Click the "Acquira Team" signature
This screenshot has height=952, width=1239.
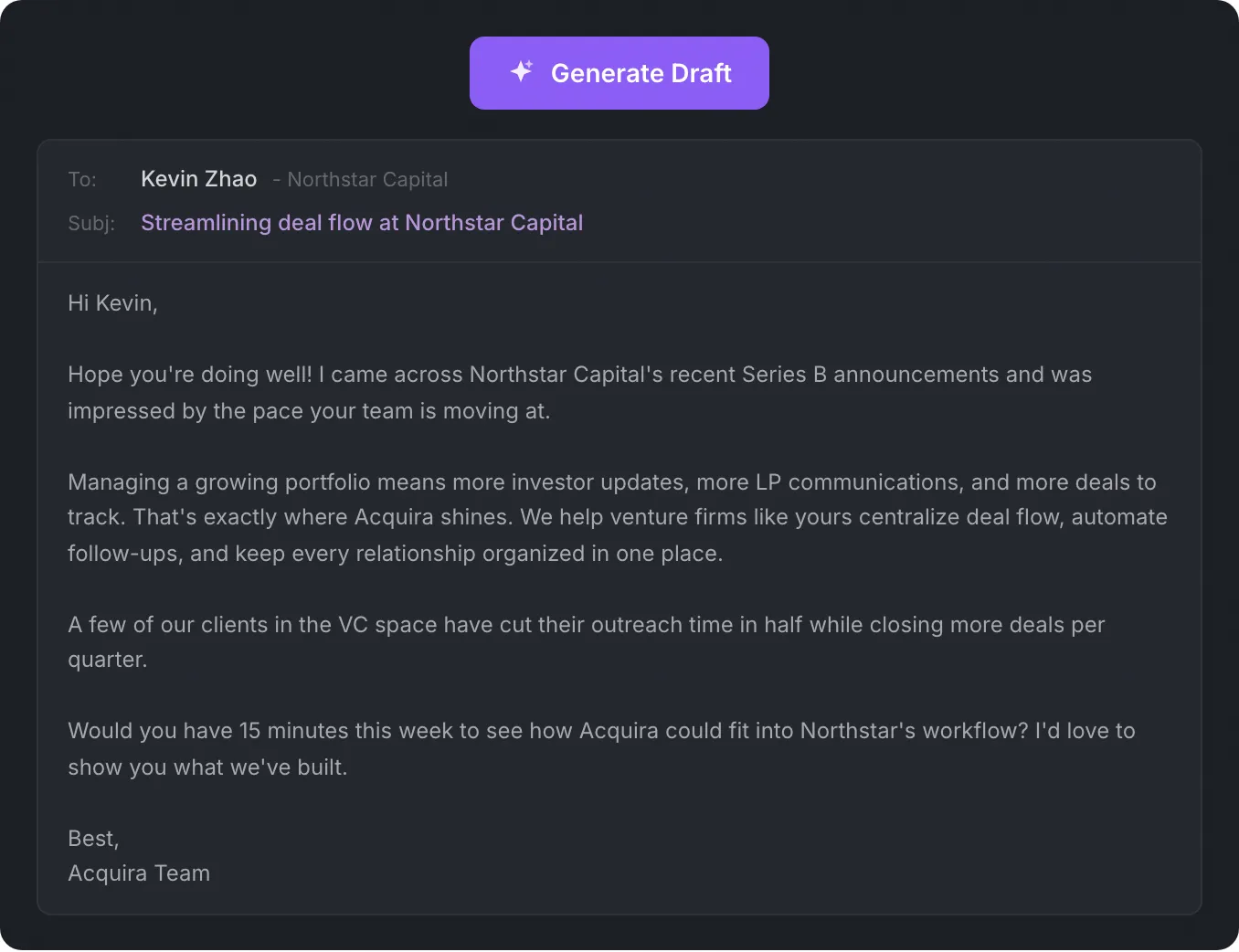pyautogui.click(x=139, y=873)
